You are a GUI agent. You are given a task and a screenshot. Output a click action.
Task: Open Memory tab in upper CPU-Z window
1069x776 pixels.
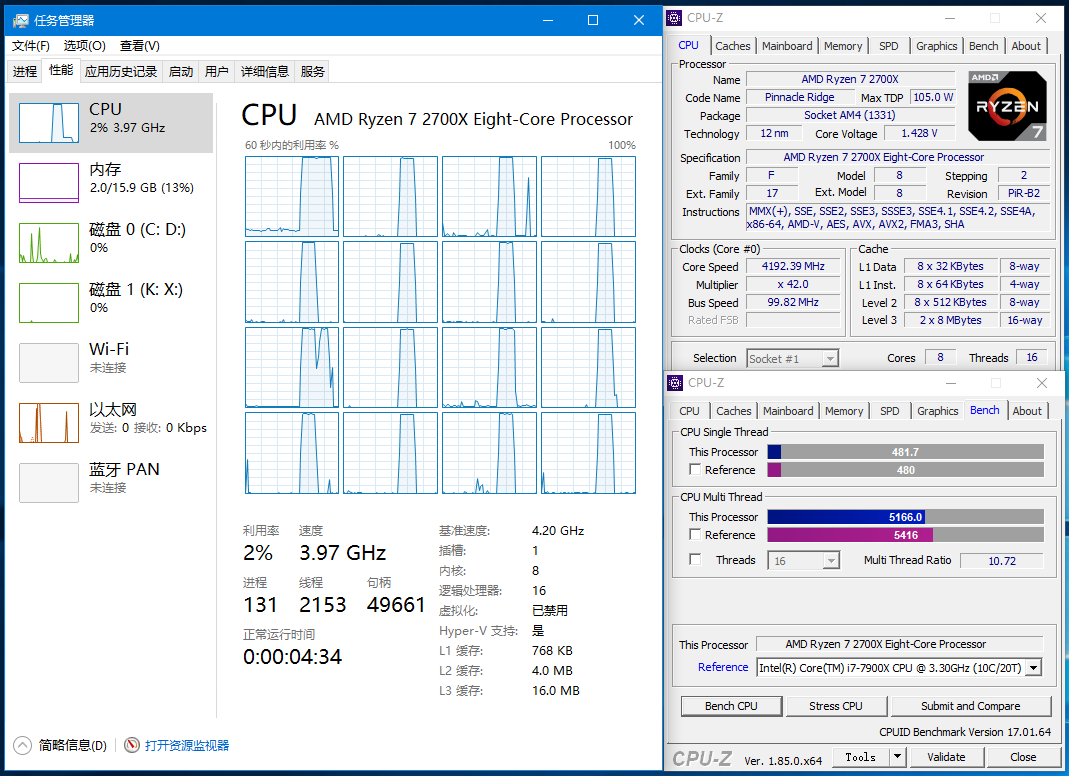(843, 46)
